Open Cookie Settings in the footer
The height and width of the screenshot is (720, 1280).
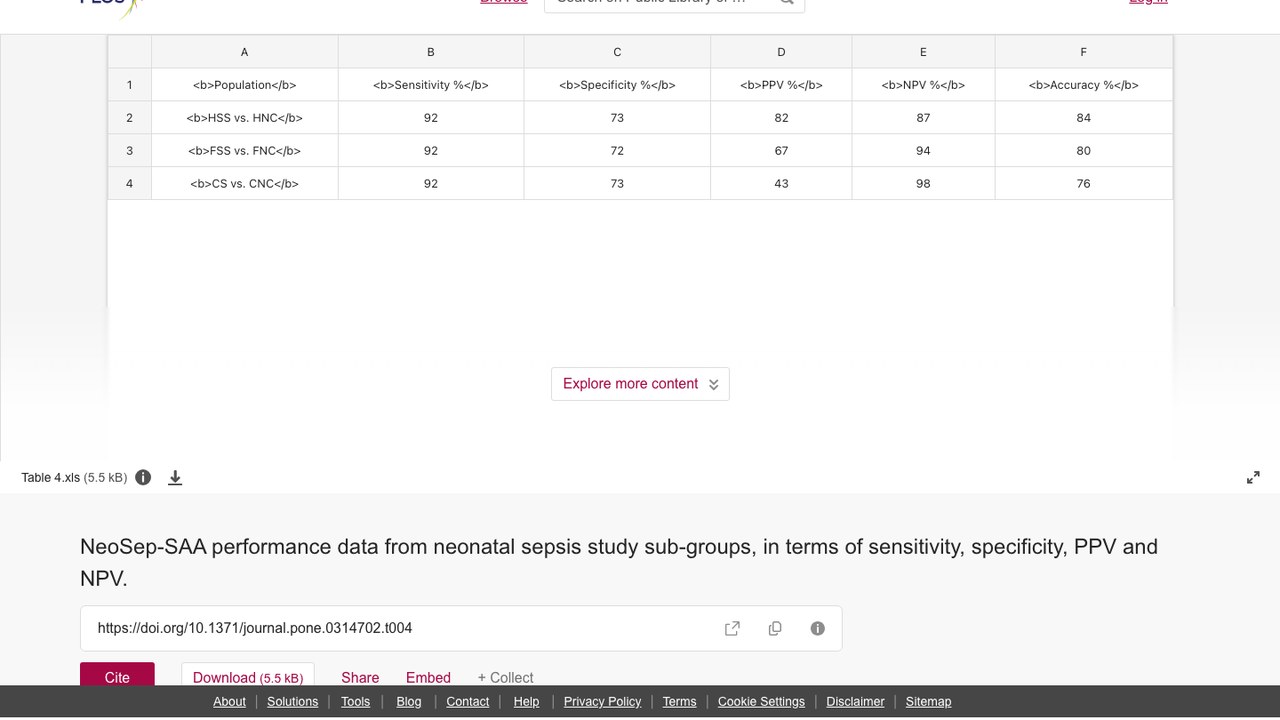761,701
